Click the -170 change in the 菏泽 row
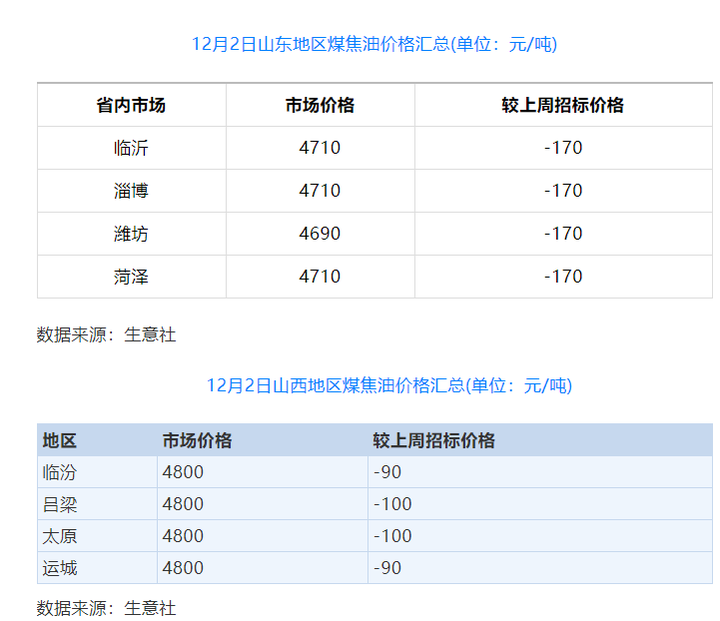Image resolution: width=720 pixels, height=621 pixels. click(563, 277)
